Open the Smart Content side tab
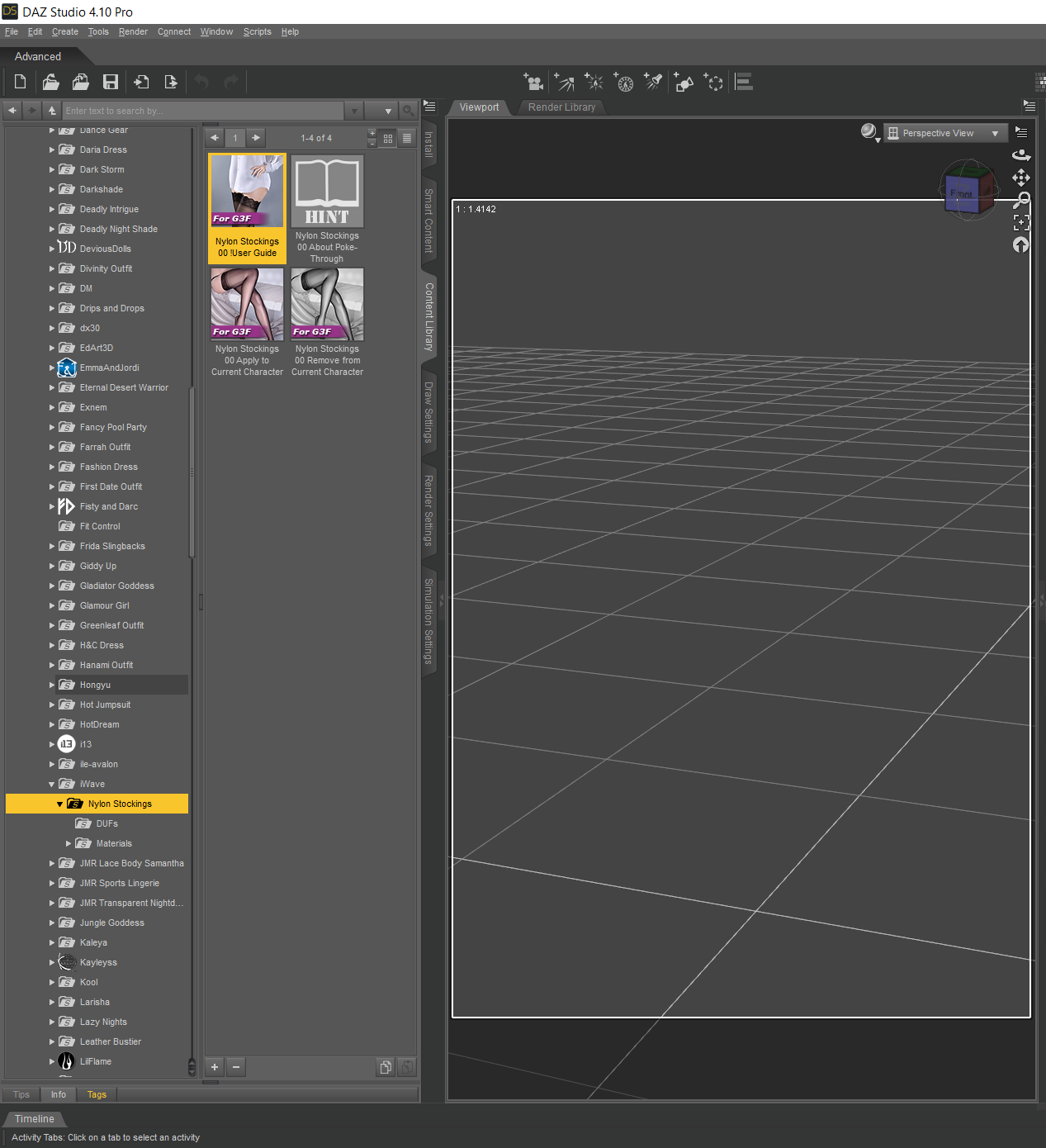Screen dimensions: 1046x1148 428,221
